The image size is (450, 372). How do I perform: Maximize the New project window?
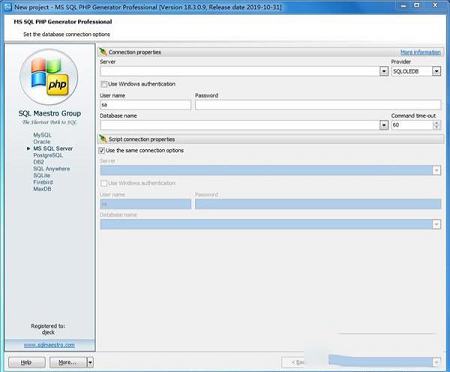(417, 6)
